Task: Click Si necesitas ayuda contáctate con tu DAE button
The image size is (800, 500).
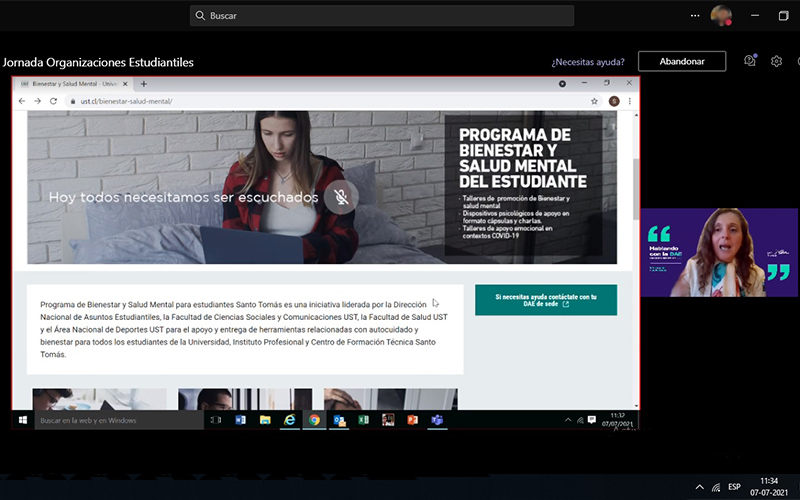Action: (x=546, y=300)
